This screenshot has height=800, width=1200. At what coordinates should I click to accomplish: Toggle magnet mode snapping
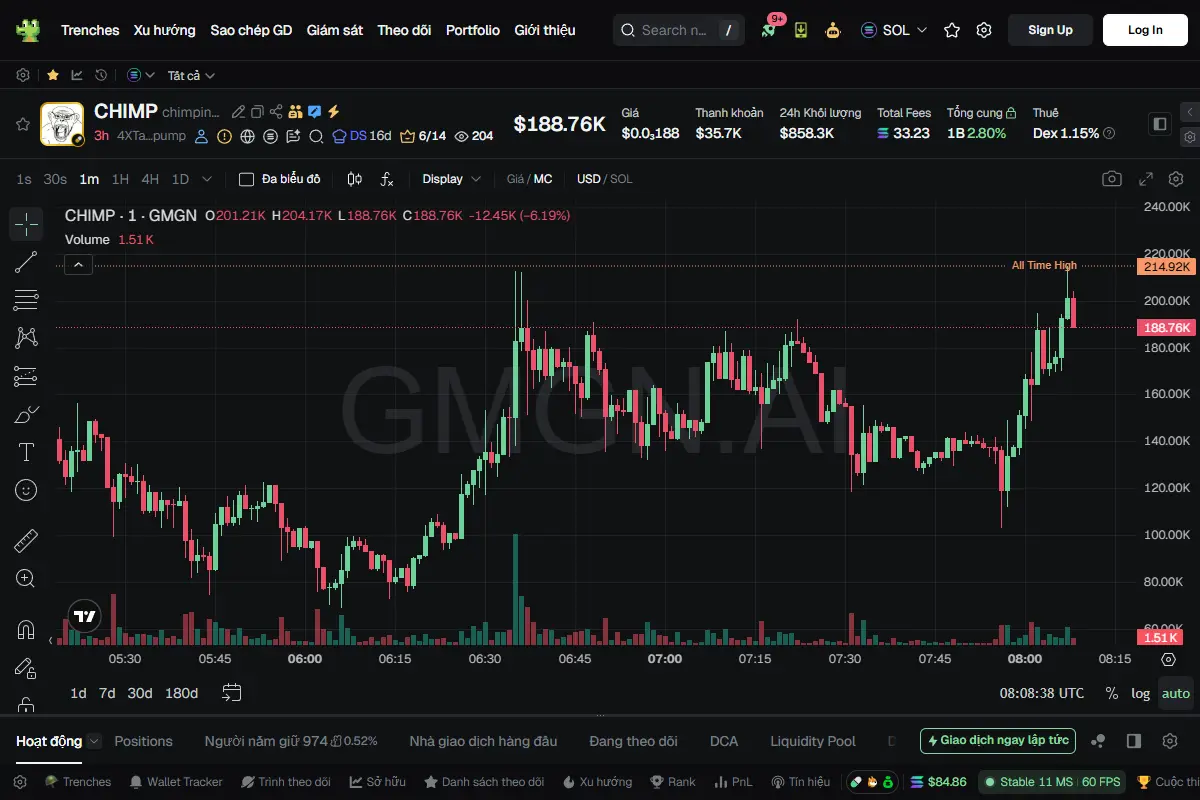click(x=26, y=630)
